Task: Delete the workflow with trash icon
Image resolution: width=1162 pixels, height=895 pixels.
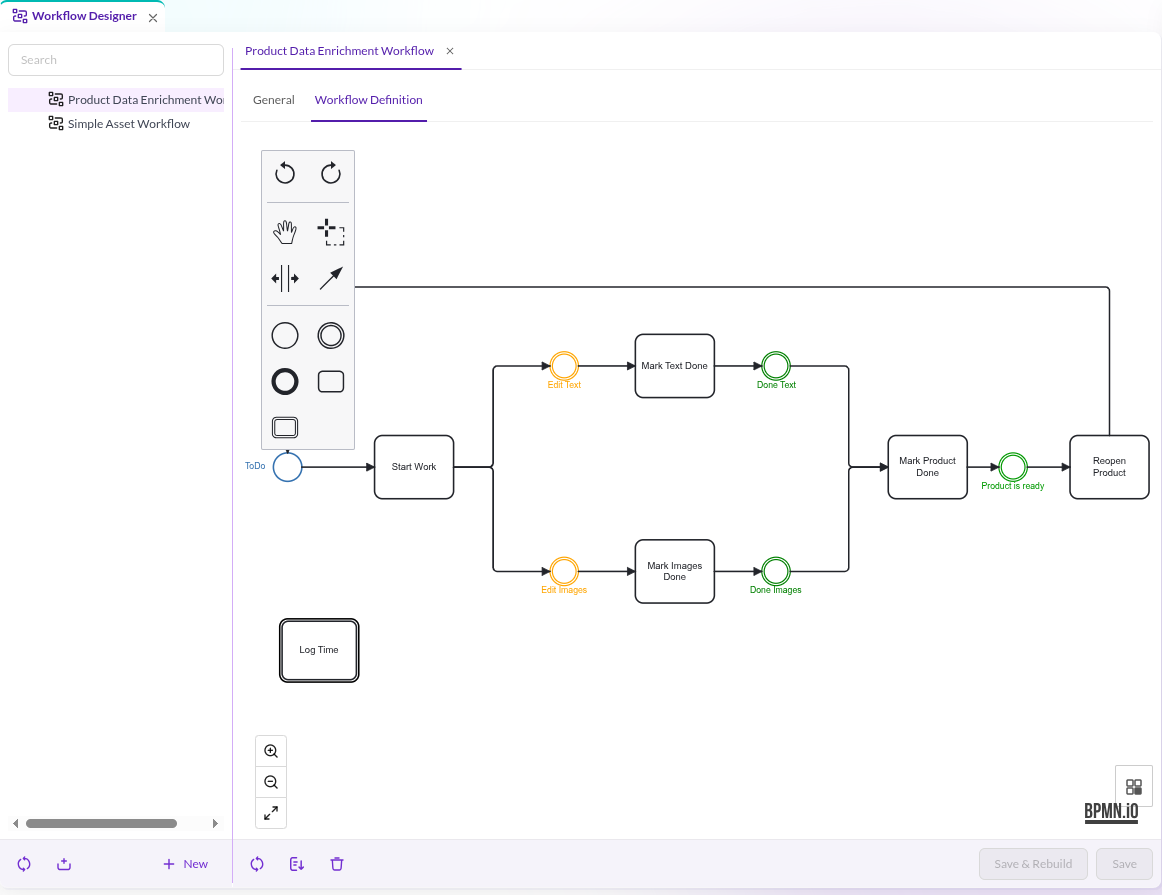Action: (x=336, y=864)
